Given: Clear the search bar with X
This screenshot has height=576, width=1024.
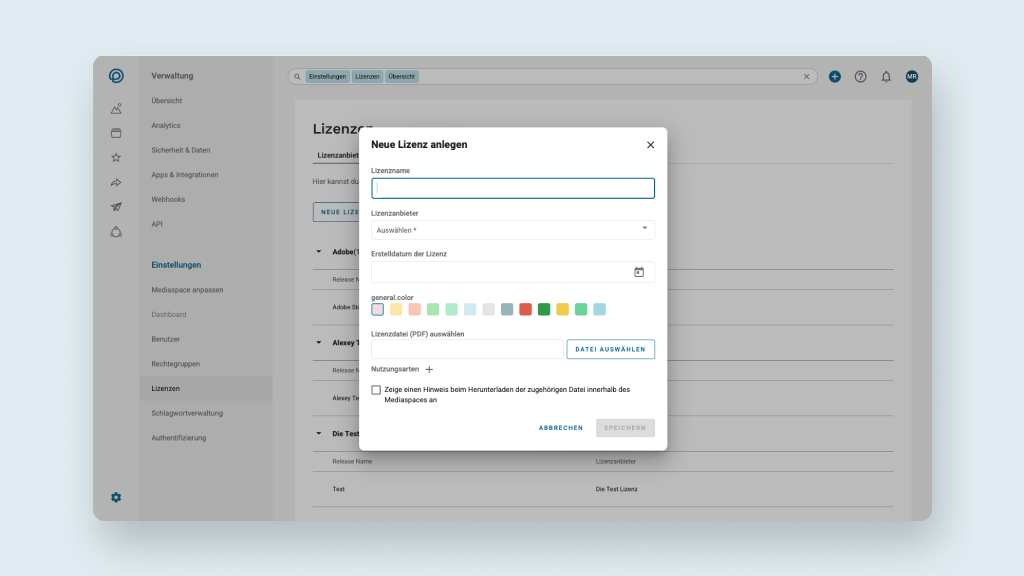Looking at the screenshot, I should (x=807, y=76).
